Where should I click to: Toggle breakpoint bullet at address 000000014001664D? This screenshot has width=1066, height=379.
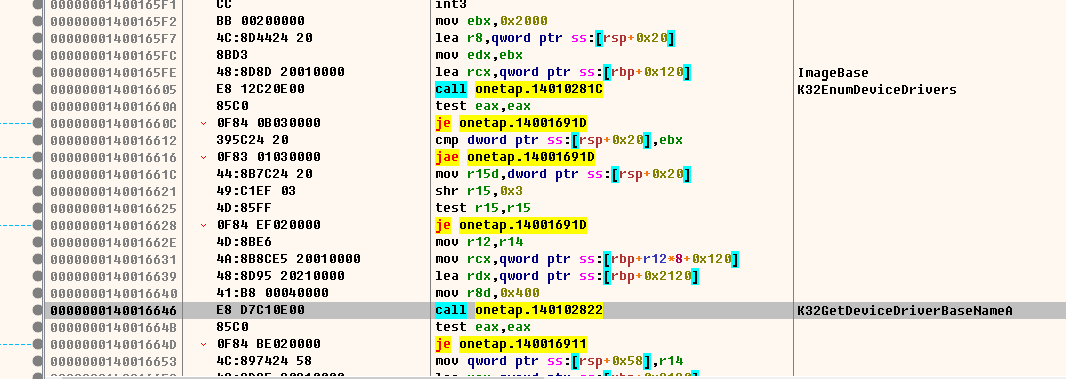pyautogui.click(x=37, y=344)
